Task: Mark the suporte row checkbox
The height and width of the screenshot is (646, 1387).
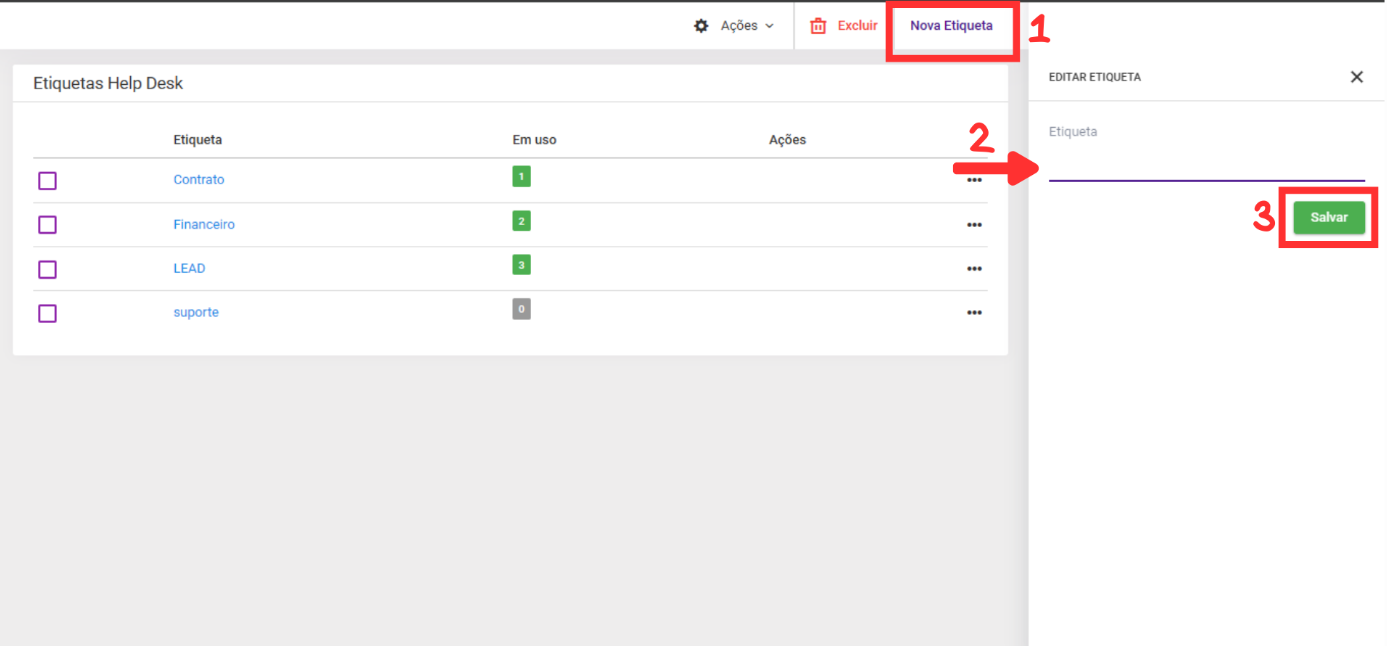Action: pyautogui.click(x=47, y=313)
